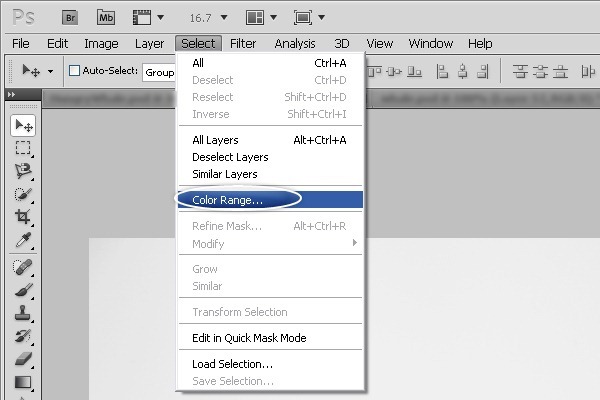Select the Rectangular Marquee tool
Image resolution: width=600 pixels, height=400 pixels.
point(23,148)
